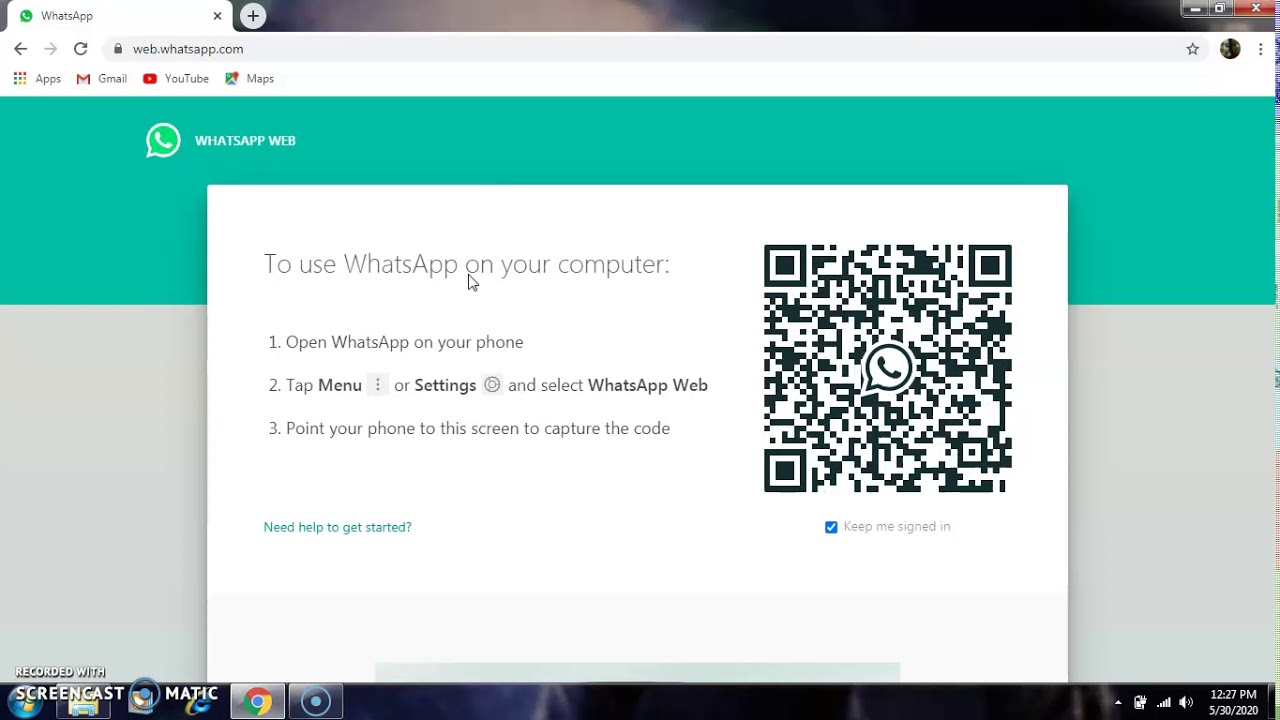This screenshot has height=720, width=1280.
Task: Click the QR code to reload it
Action: click(888, 369)
